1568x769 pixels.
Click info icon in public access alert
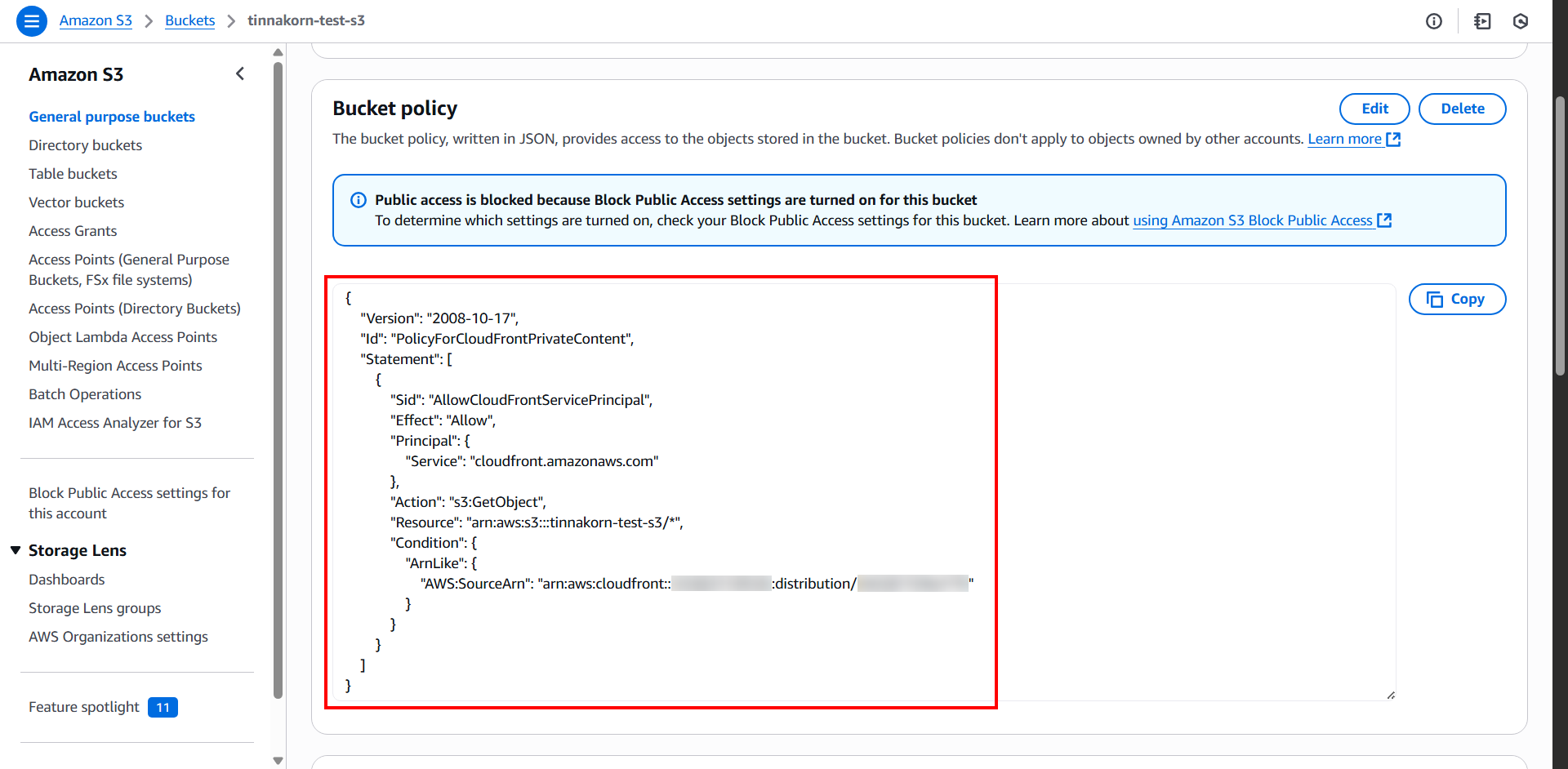click(x=359, y=200)
